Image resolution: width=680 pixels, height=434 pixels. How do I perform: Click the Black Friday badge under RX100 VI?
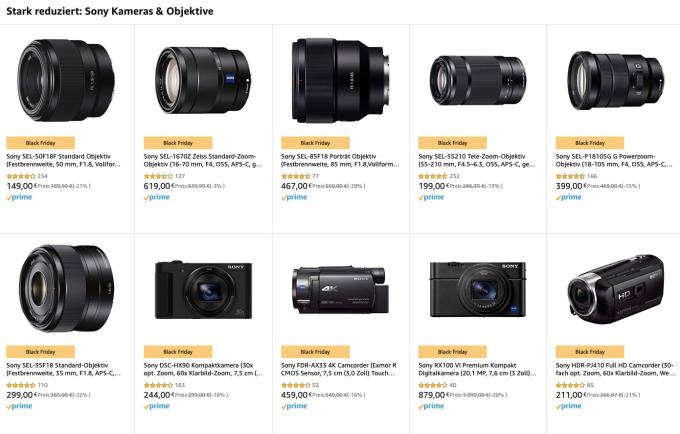(x=452, y=352)
